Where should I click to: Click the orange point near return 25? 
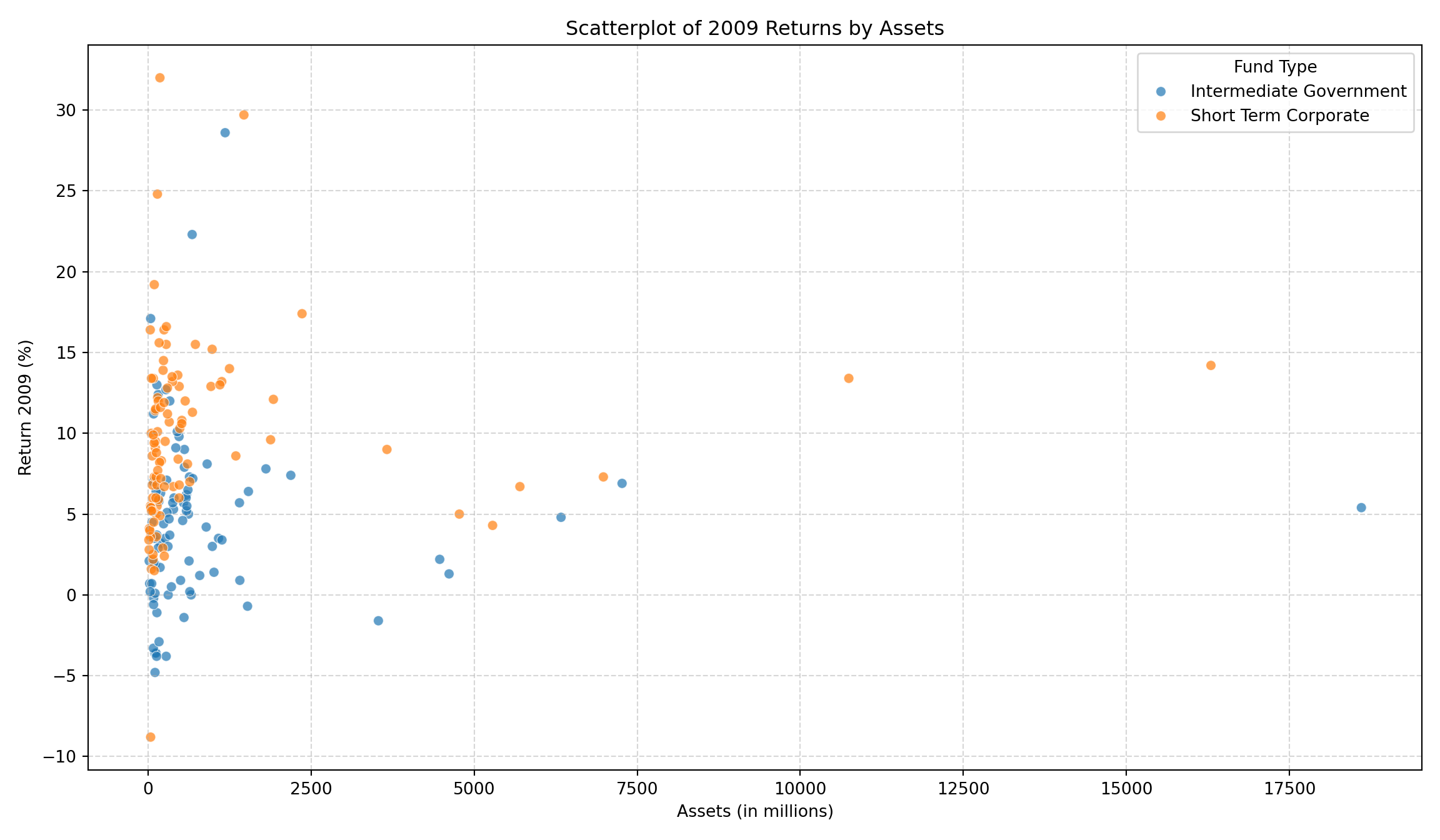click(157, 194)
